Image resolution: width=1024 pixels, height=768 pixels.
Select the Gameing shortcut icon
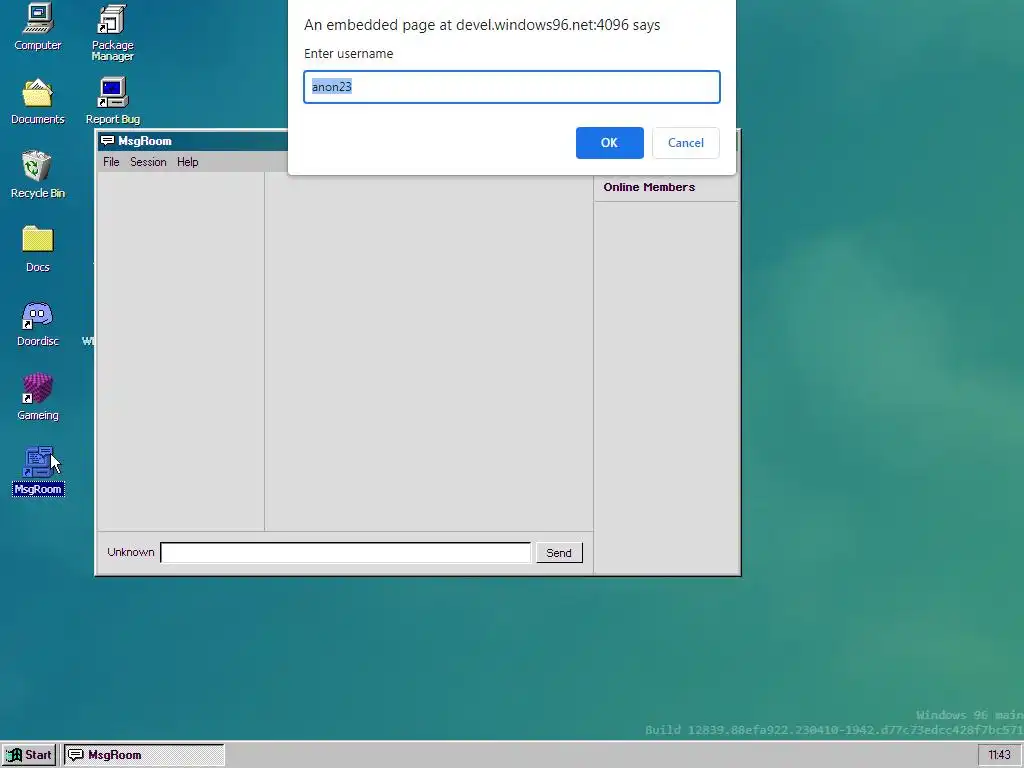pos(38,397)
